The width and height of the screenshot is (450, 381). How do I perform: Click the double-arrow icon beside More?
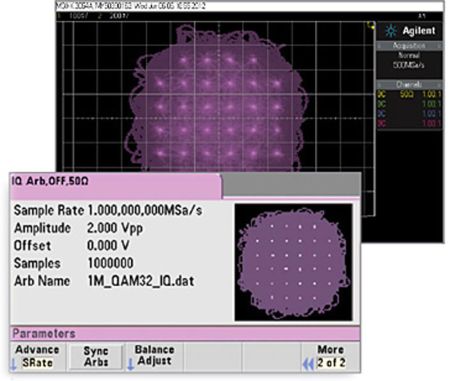coord(308,364)
